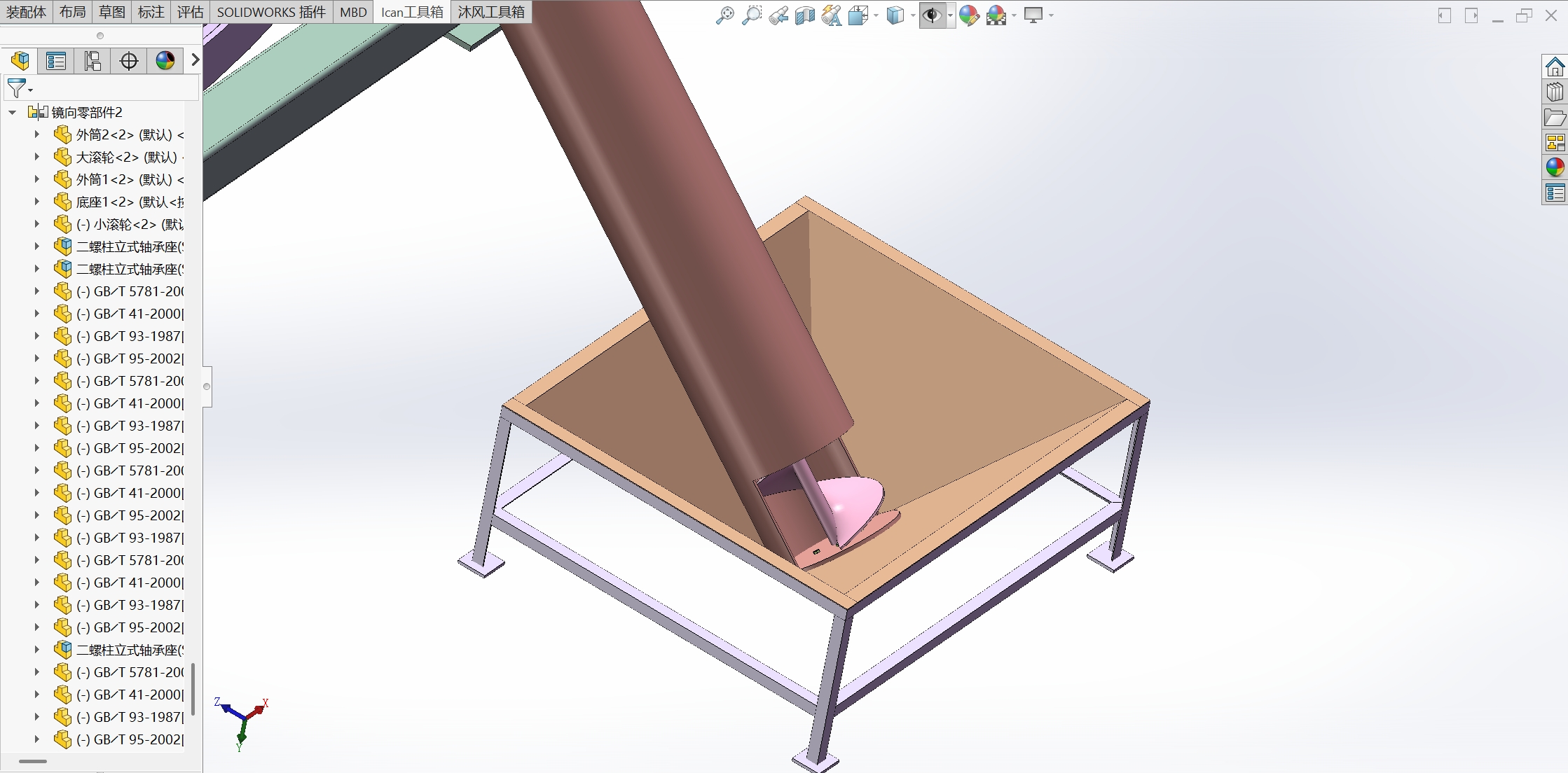Open the PropertyManager tab icon
This screenshot has width=1568, height=773.
pos(56,61)
